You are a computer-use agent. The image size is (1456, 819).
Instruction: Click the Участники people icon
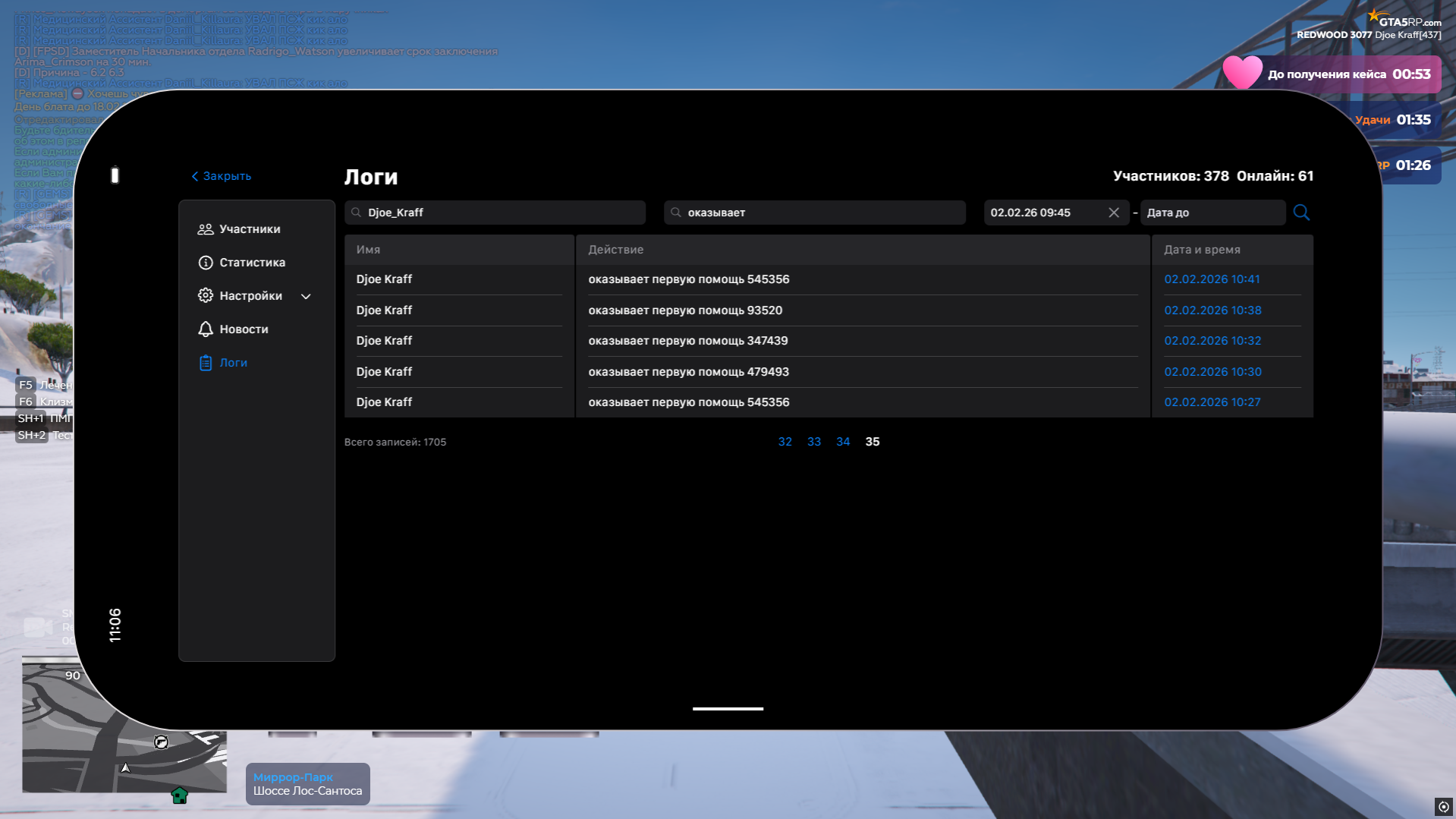(205, 229)
